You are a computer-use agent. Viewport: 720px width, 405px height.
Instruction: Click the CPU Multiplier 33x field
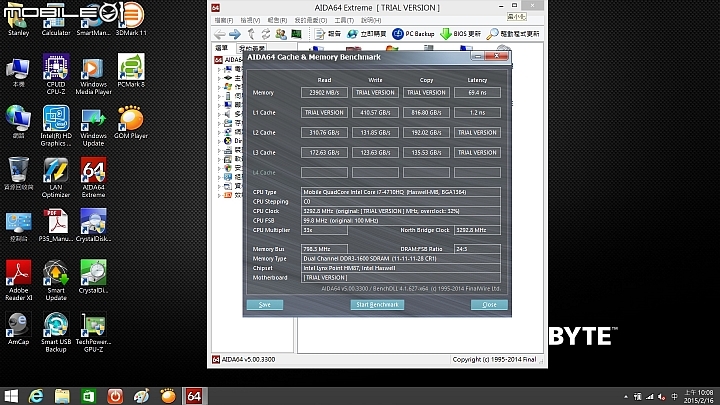click(x=324, y=230)
